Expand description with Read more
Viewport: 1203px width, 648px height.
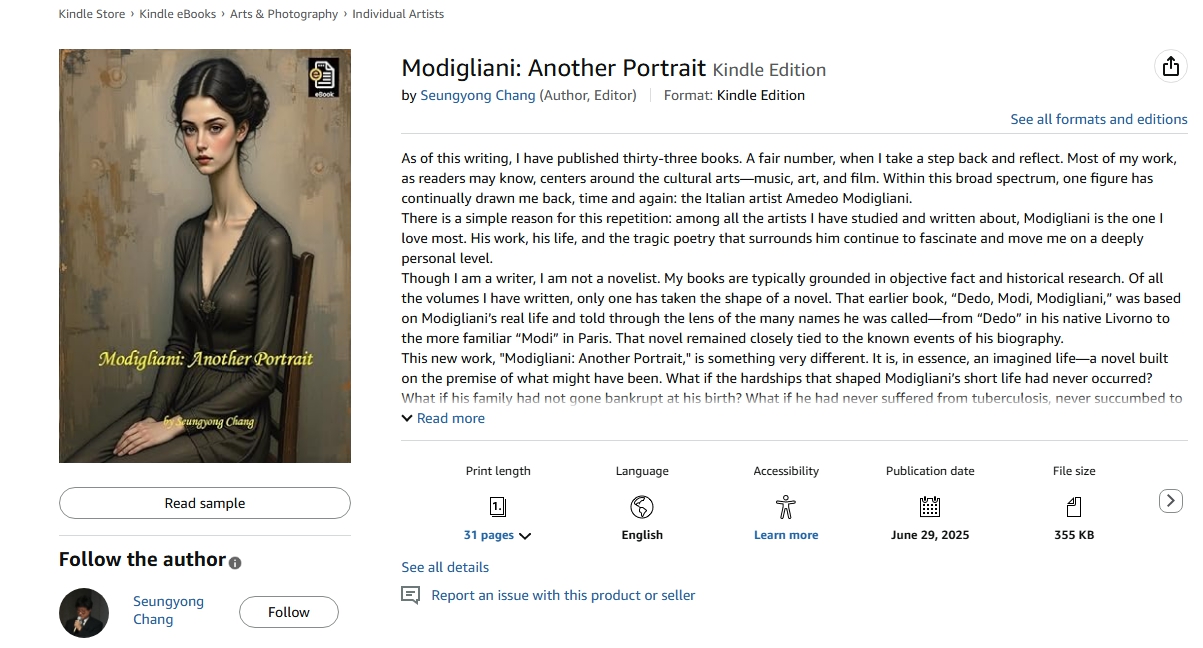click(443, 418)
